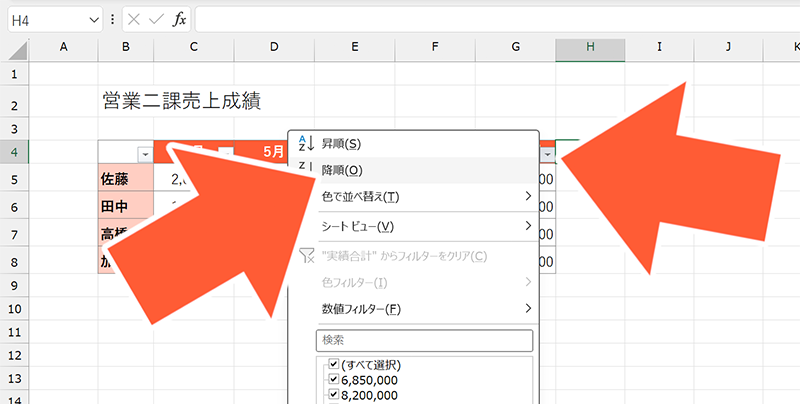Click the 色フィルター(I) menu entry
This screenshot has height=404, width=800.
pos(413,282)
